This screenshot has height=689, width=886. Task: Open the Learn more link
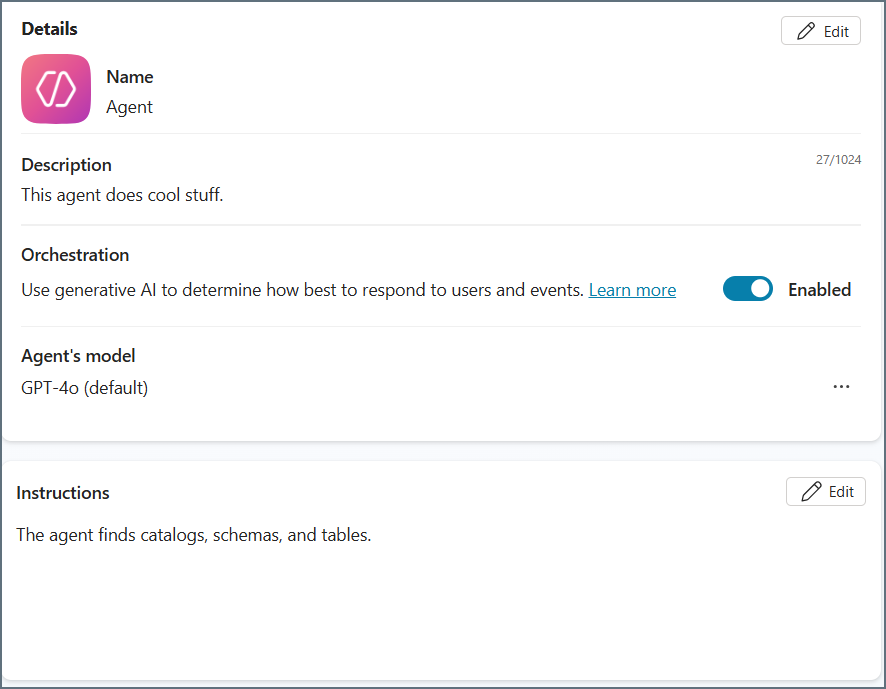632,290
